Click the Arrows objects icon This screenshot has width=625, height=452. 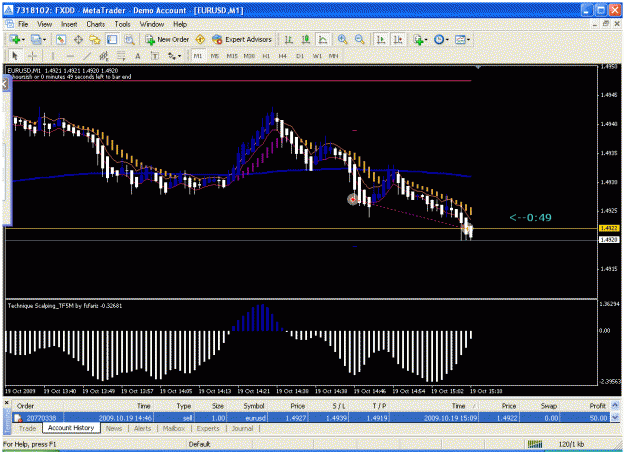(171, 56)
